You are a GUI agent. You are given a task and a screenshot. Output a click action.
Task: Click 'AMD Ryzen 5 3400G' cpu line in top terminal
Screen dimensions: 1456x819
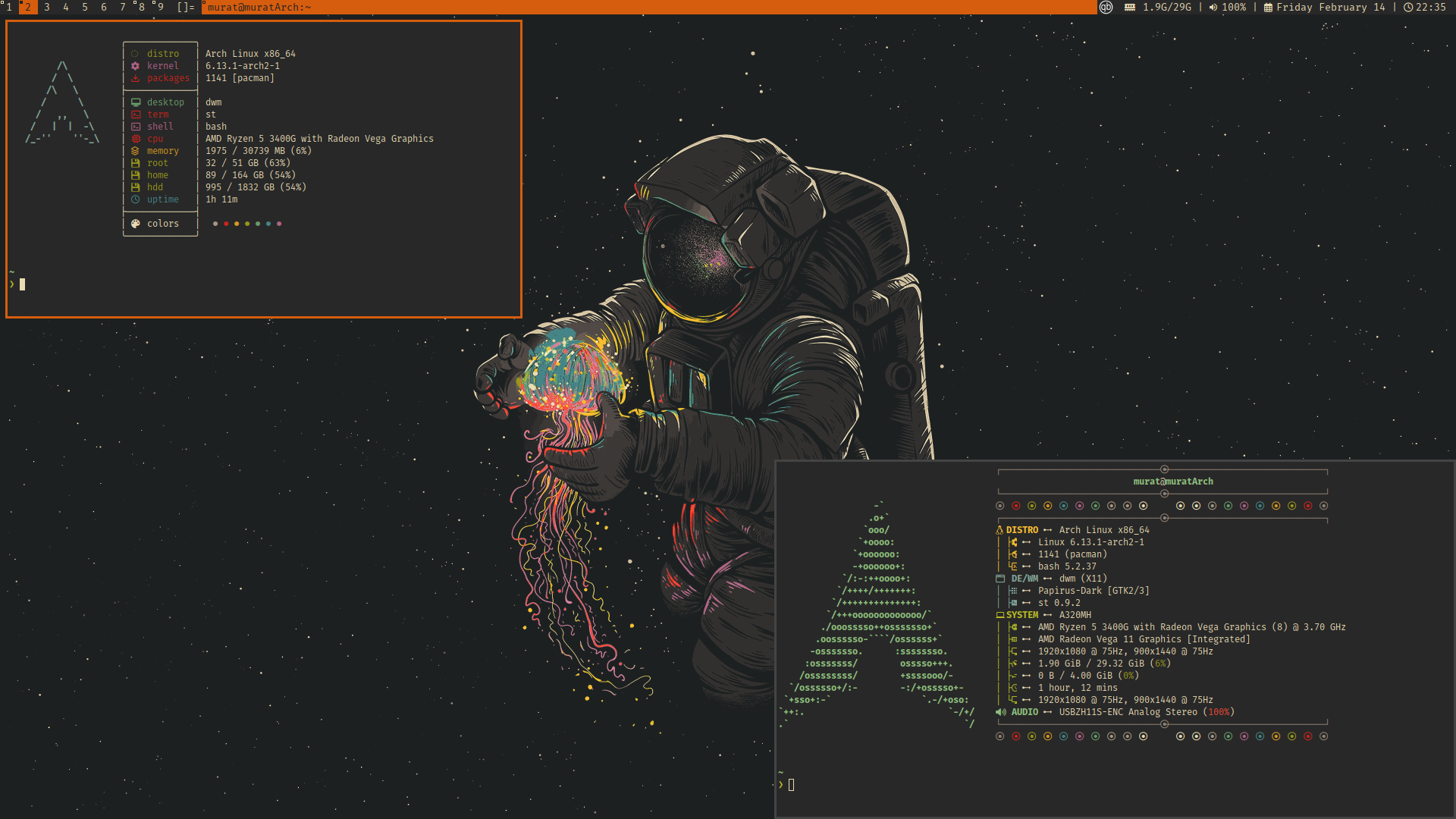[319, 139]
